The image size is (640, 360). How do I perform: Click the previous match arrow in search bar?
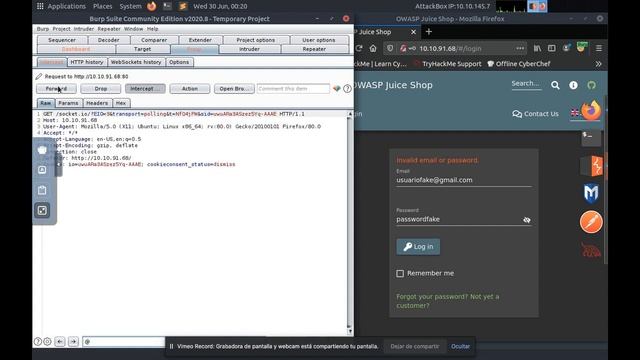[60, 342]
